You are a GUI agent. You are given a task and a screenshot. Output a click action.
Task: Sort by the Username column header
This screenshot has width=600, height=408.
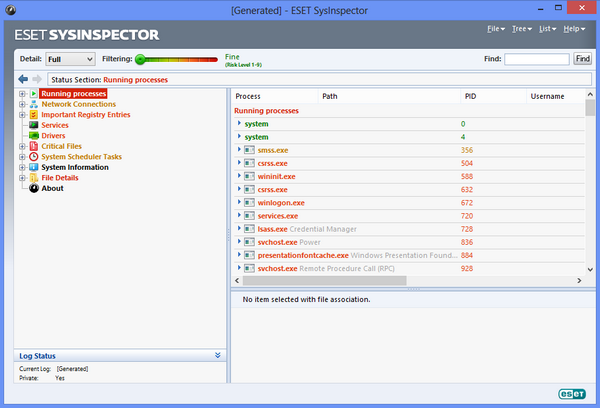click(556, 96)
